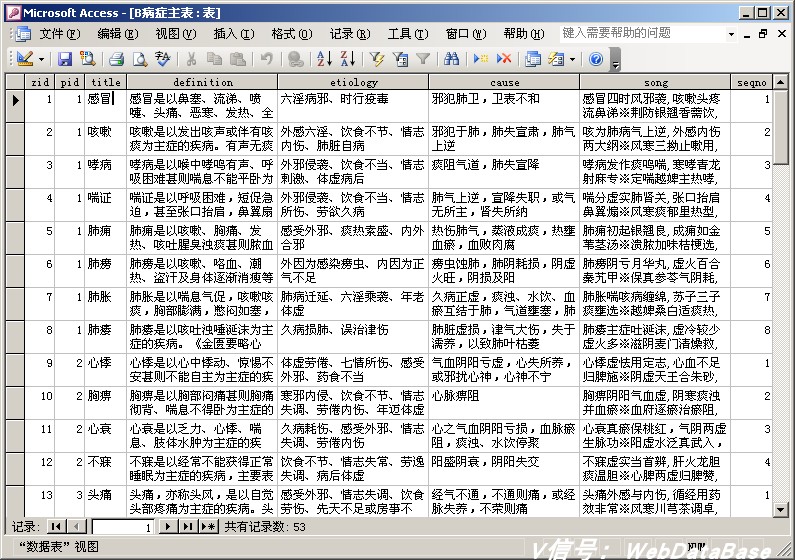Open the New Object dropdown arrow
This screenshot has width=795, height=560.
(x=572, y=59)
